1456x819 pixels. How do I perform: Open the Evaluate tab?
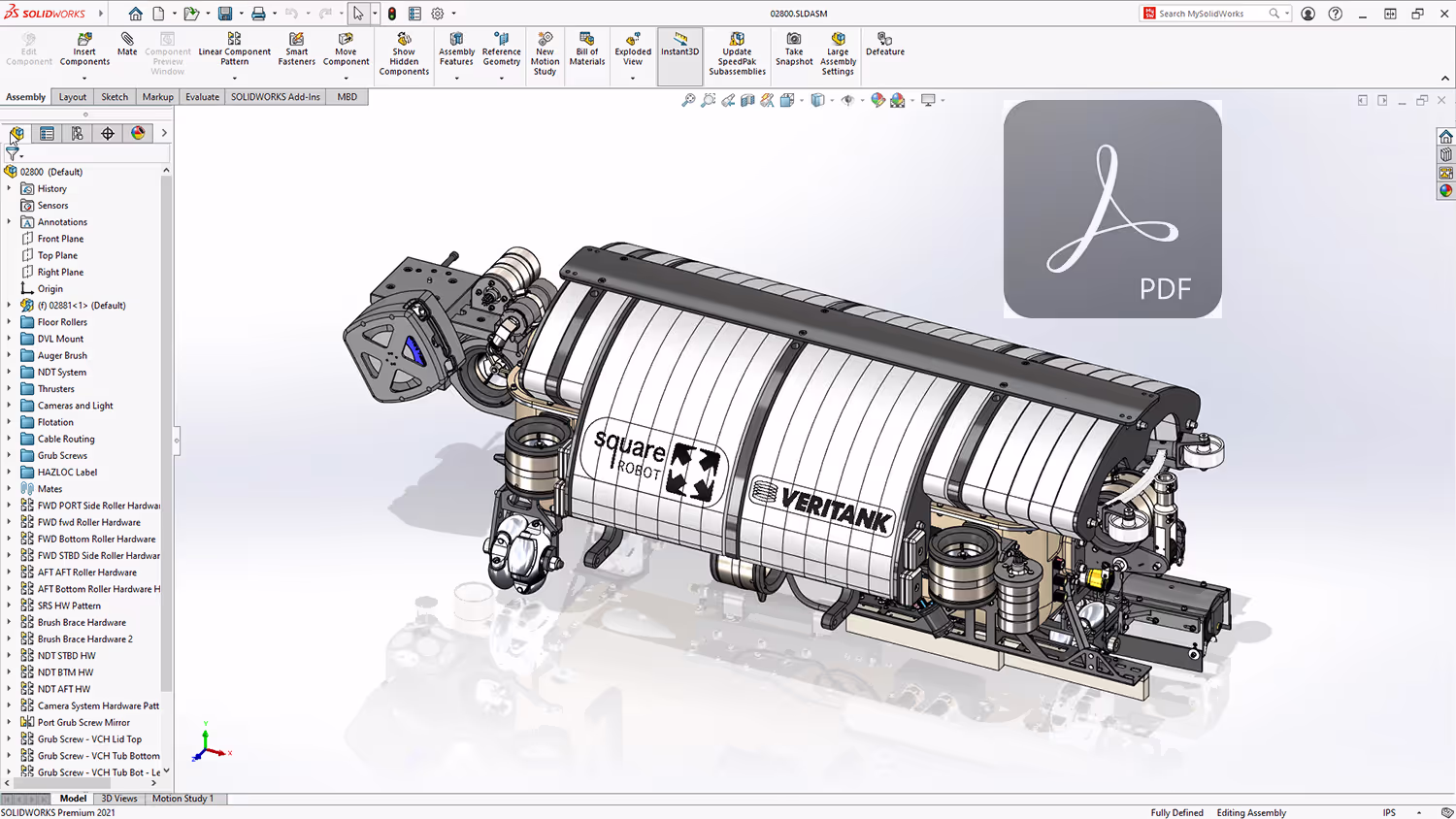point(202,97)
